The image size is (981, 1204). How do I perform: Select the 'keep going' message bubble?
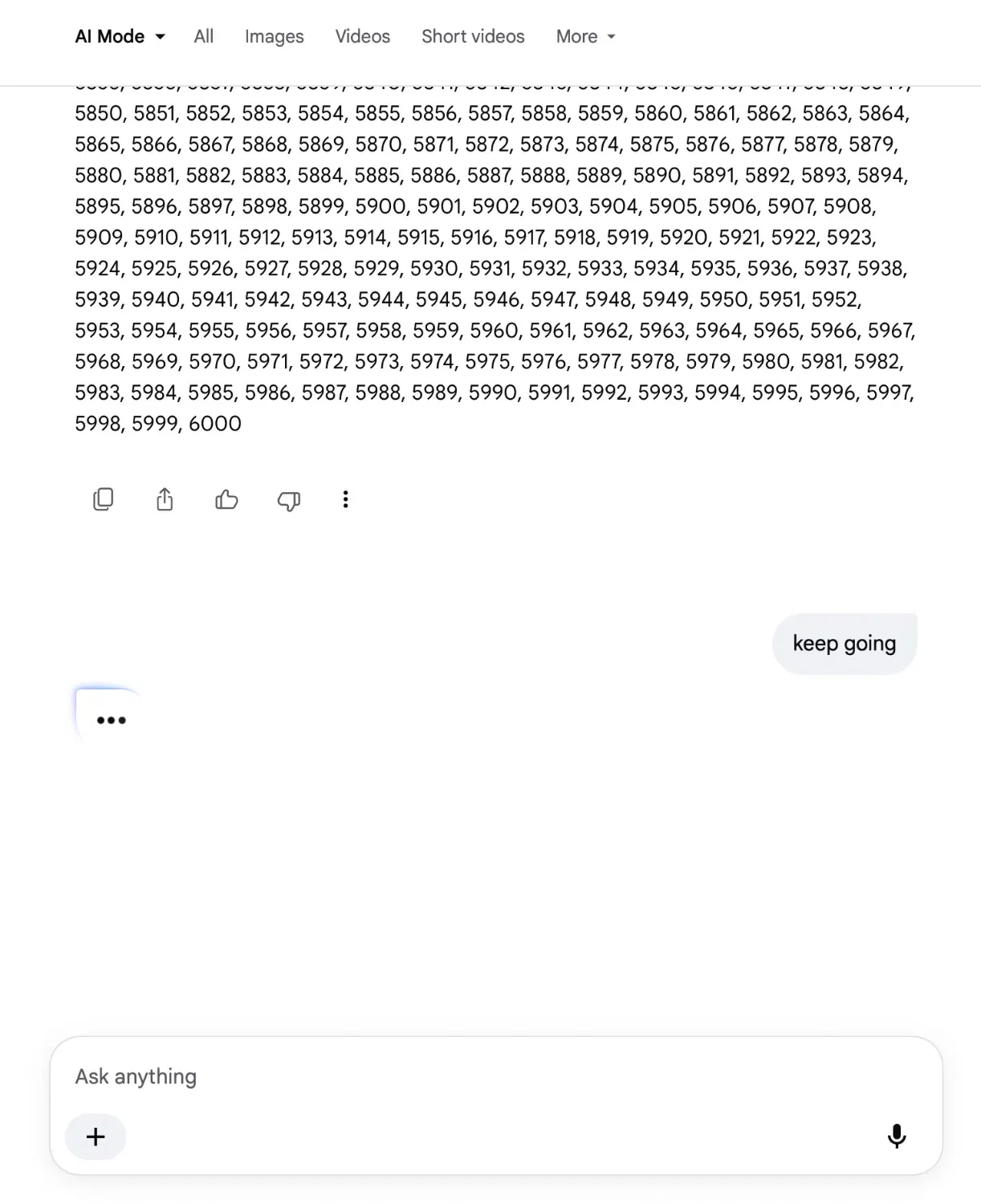(845, 644)
